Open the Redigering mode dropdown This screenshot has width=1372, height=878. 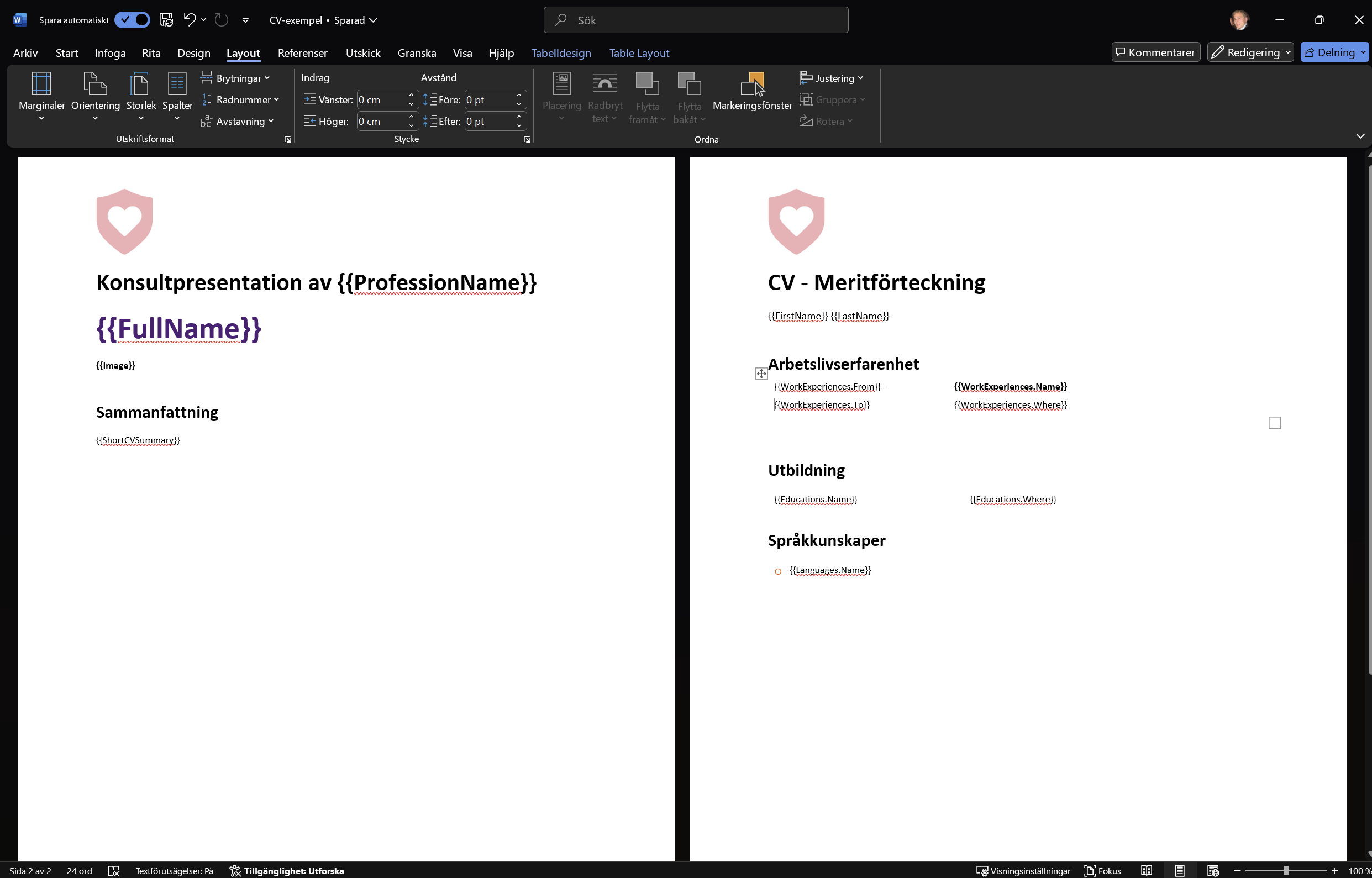coord(1250,52)
